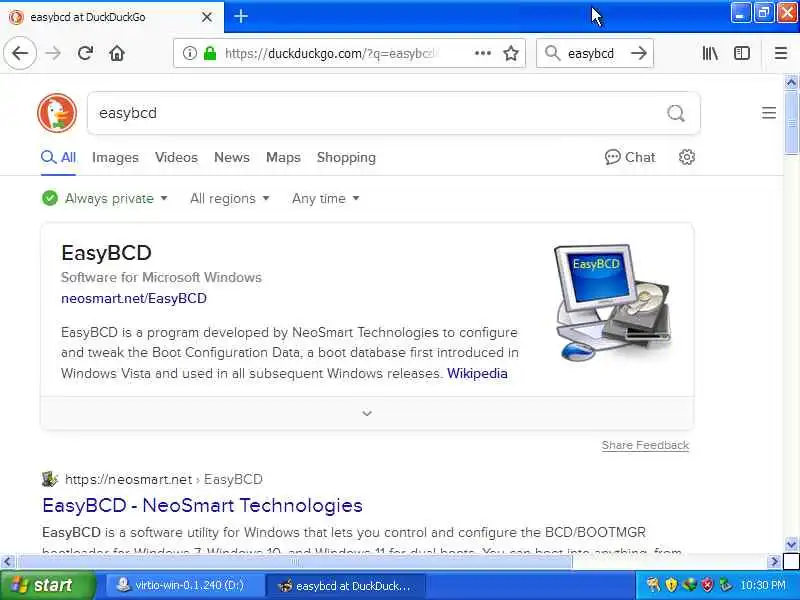Focus the DuckDuckGo search input field

coord(378,113)
